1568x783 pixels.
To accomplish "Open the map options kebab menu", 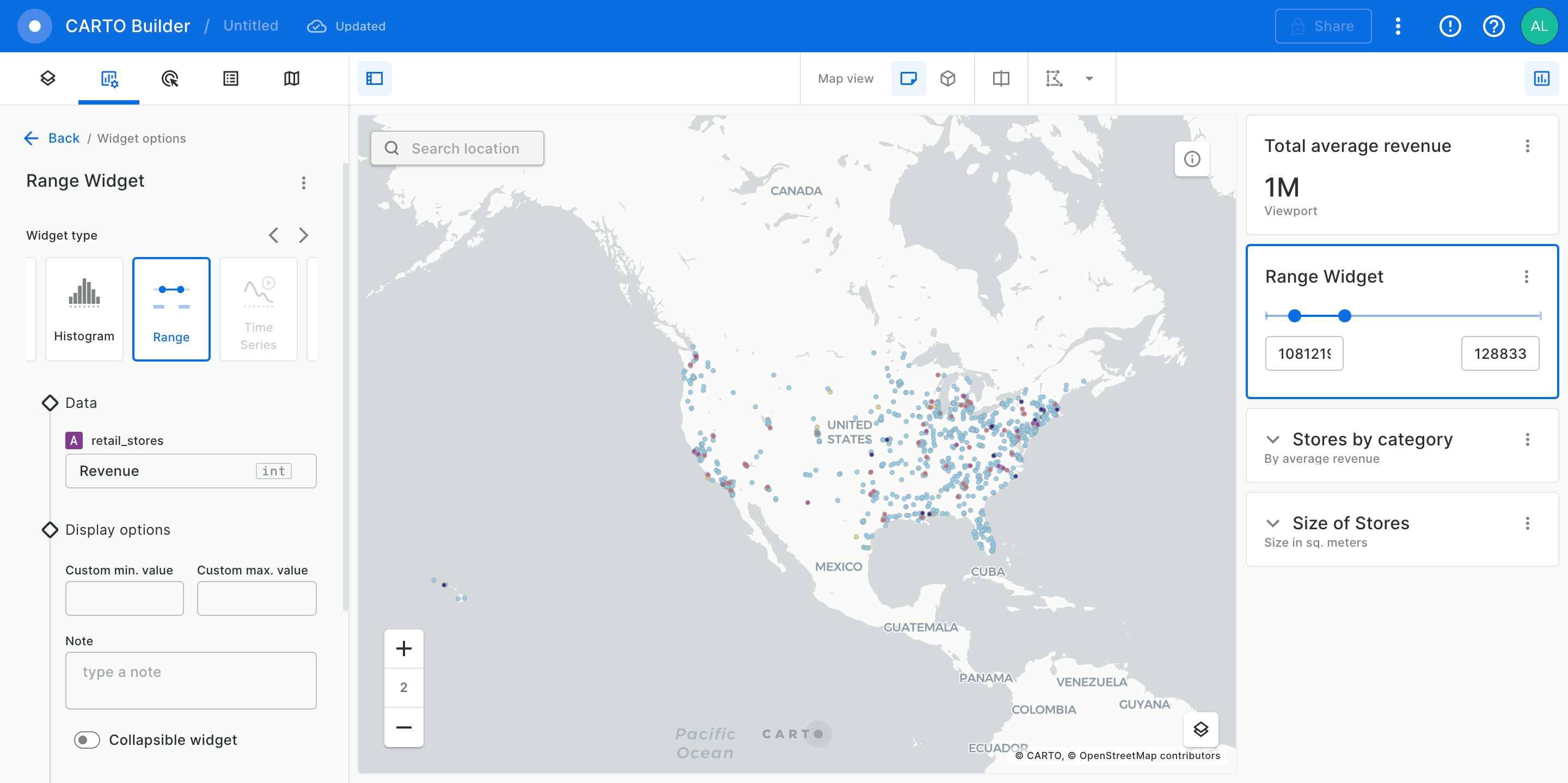I will pyautogui.click(x=1398, y=26).
